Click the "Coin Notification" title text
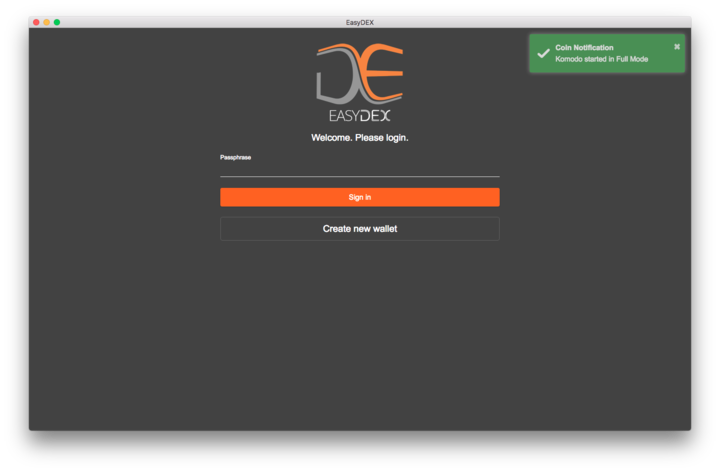This screenshot has height=472, width=720. point(584,48)
